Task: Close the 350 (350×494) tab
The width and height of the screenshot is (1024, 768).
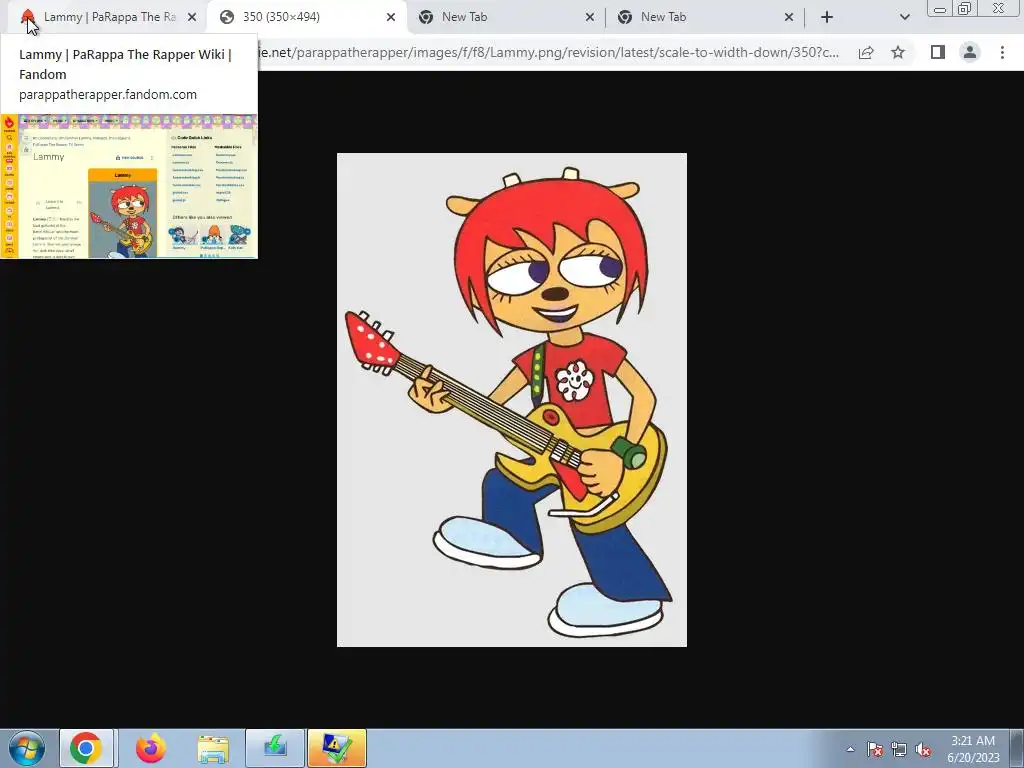Action: (x=391, y=17)
